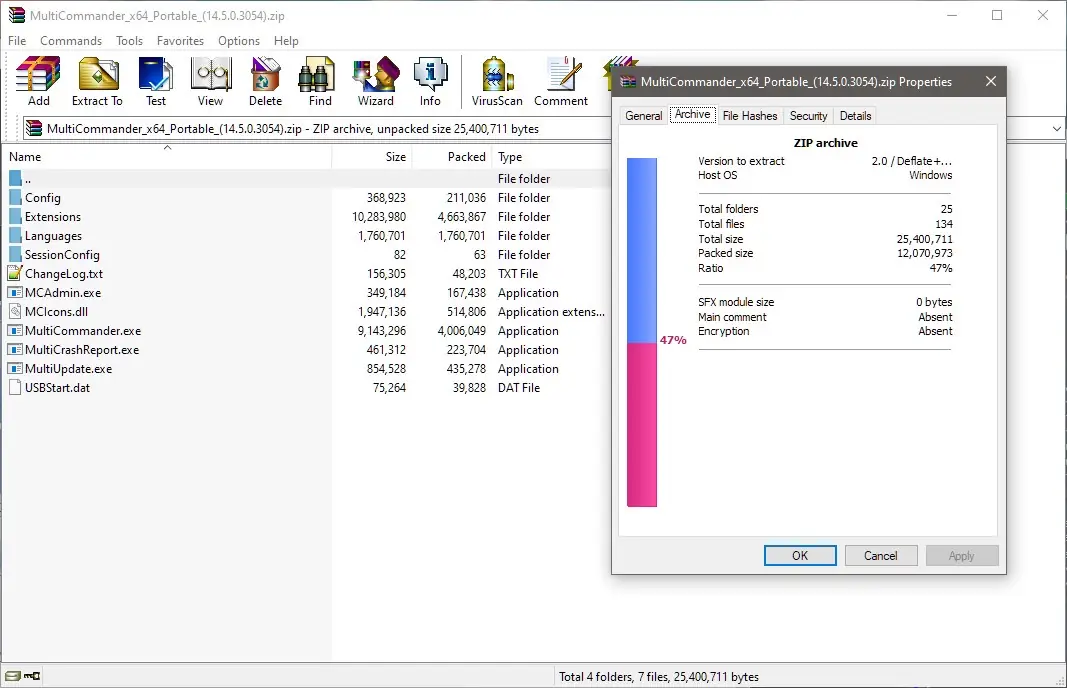Switch to the Details tab
This screenshot has width=1067, height=688.
855,116
